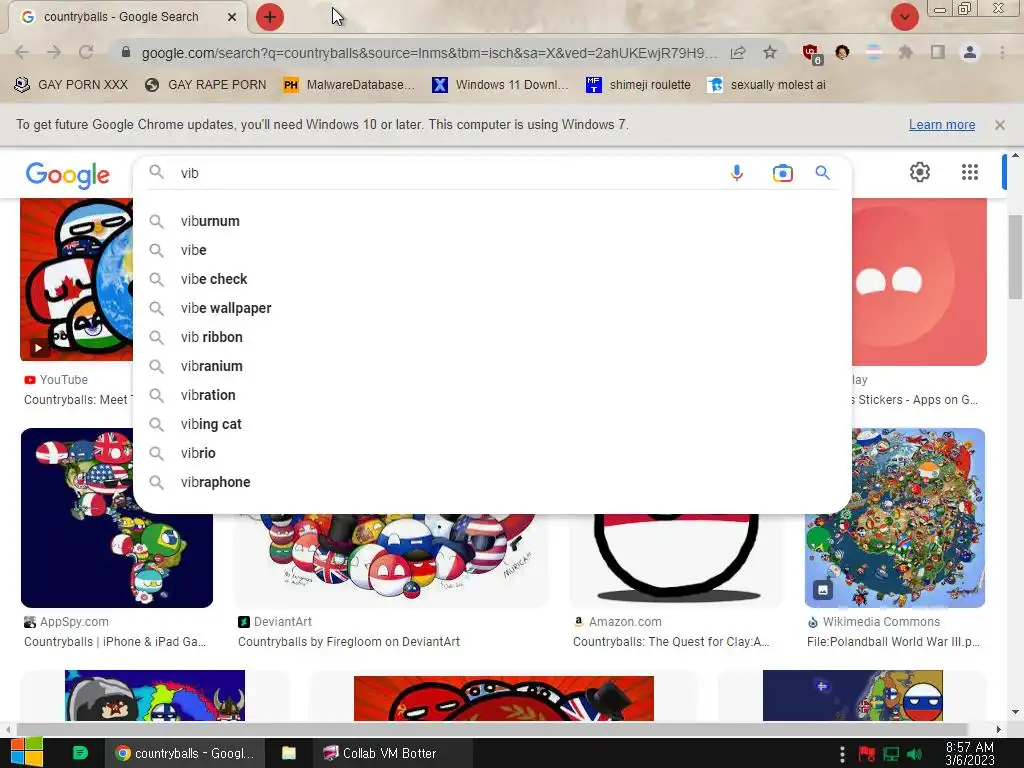Open the Chrome profile avatar icon
Image resolution: width=1024 pixels, height=768 pixels.
[970, 52]
